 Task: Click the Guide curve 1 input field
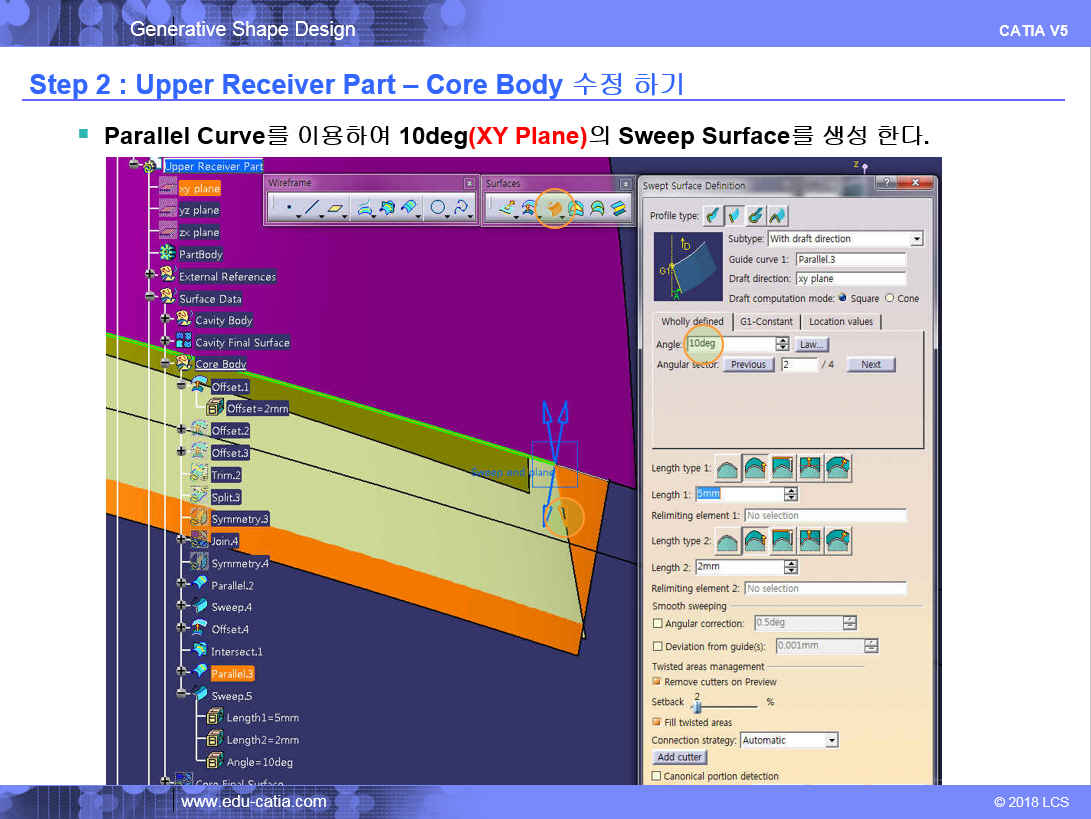pos(850,259)
